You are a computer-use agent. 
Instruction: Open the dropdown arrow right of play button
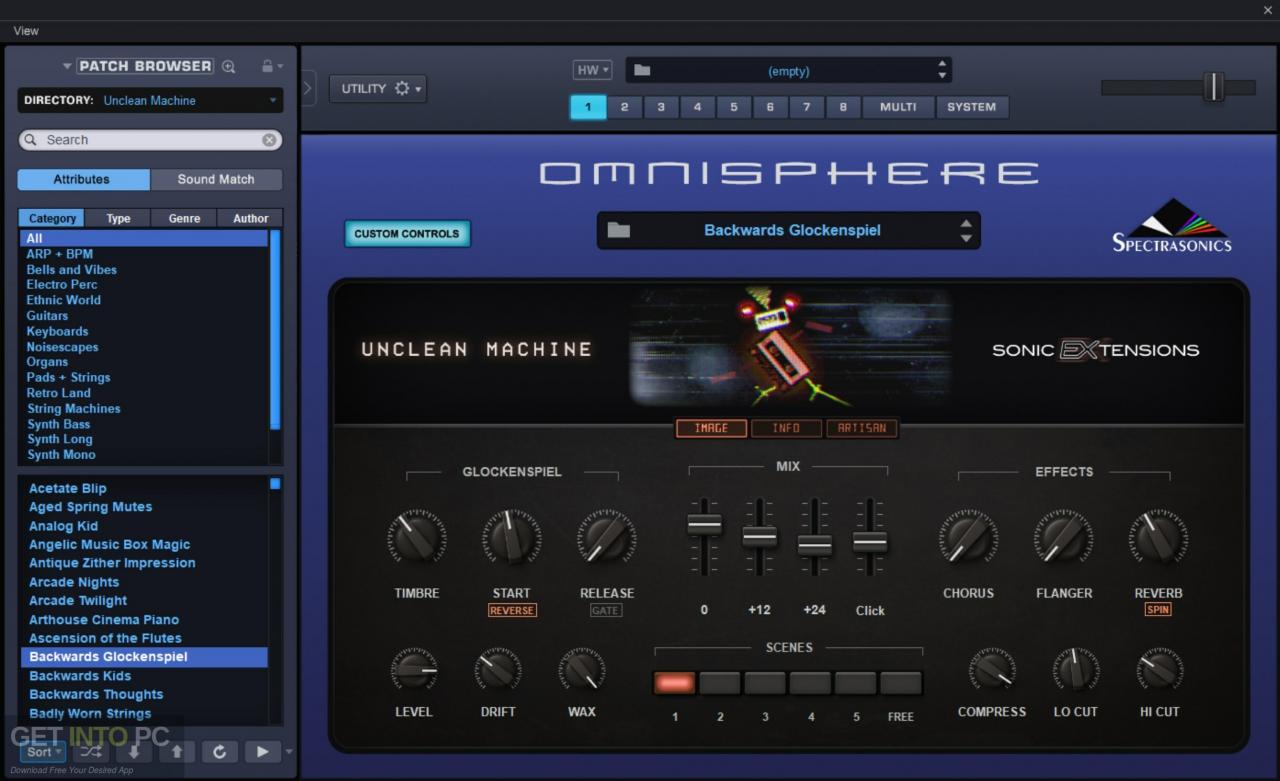(289, 751)
